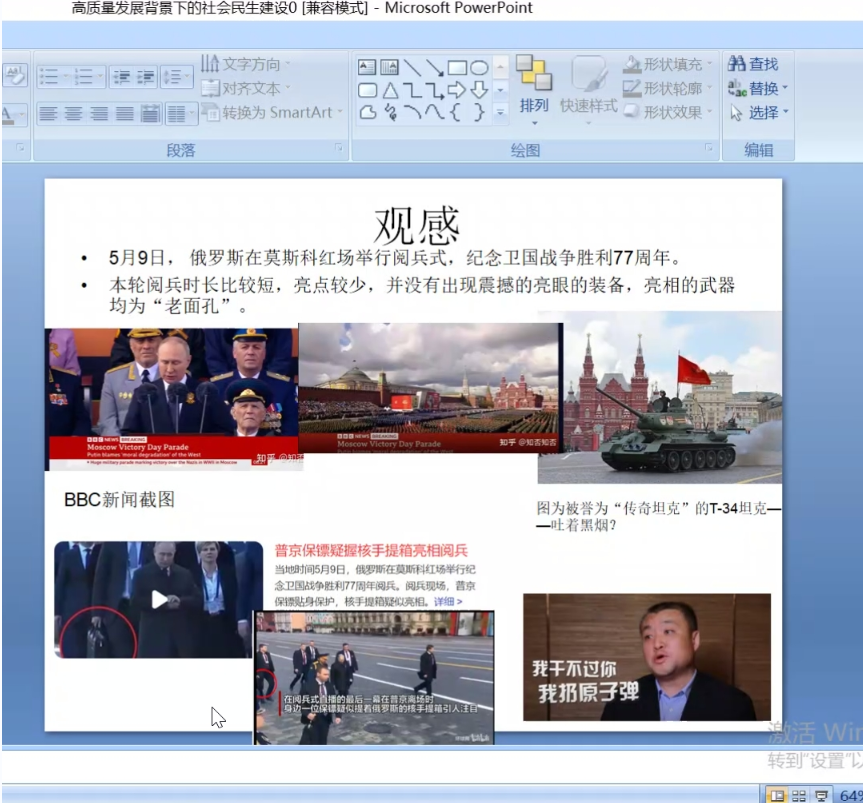Select the T-34 tank picture on slide
This screenshot has width=863, height=803.
659,398
